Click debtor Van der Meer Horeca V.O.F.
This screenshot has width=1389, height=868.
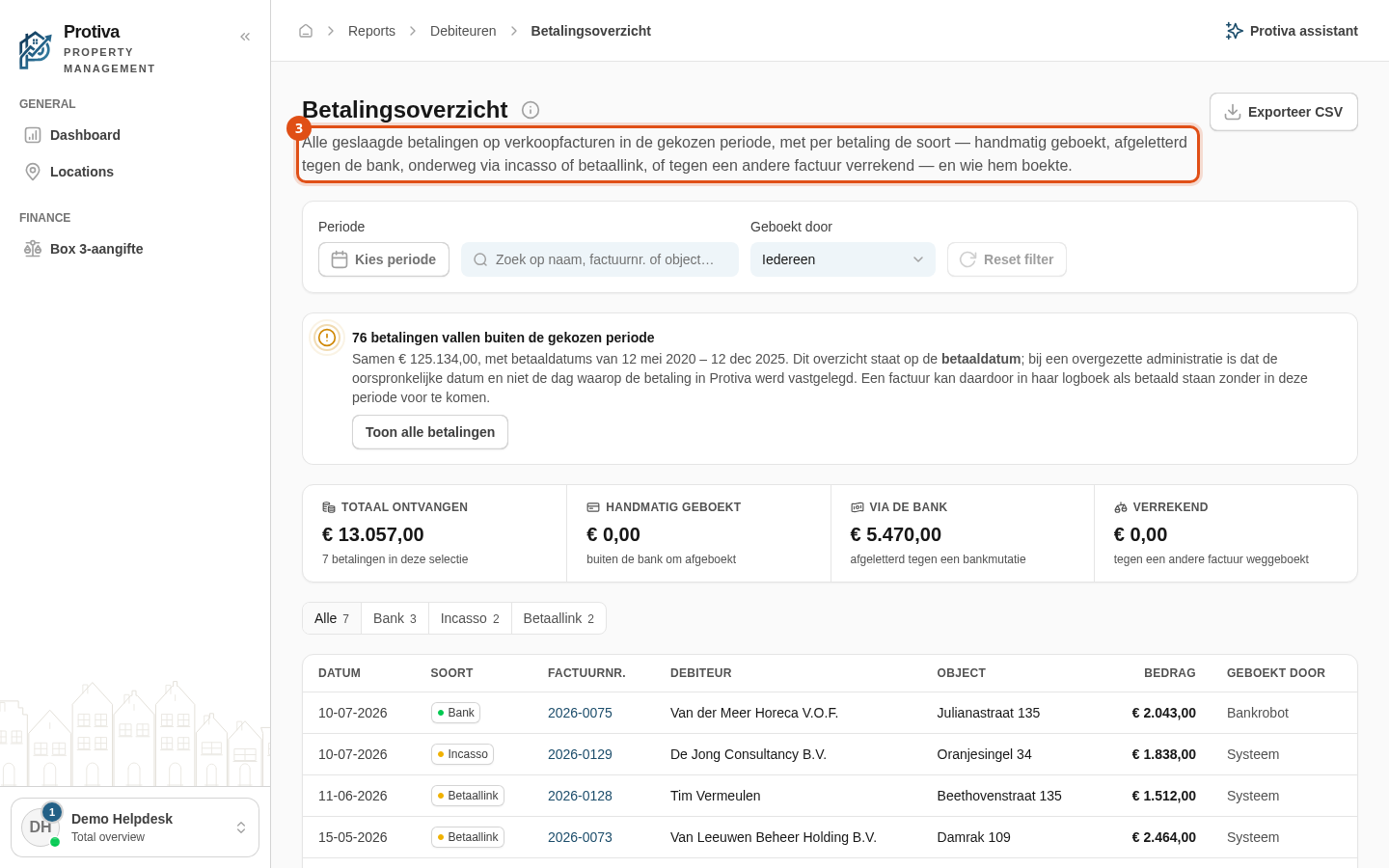[x=754, y=713]
